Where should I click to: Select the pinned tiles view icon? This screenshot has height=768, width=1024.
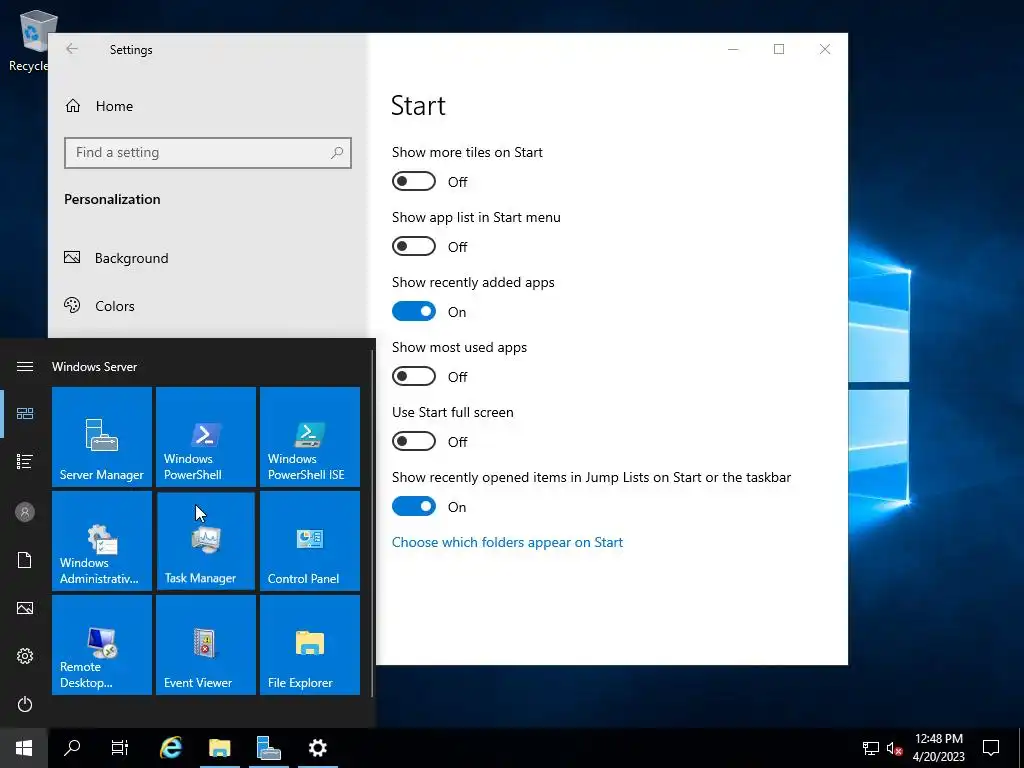[x=25, y=413]
